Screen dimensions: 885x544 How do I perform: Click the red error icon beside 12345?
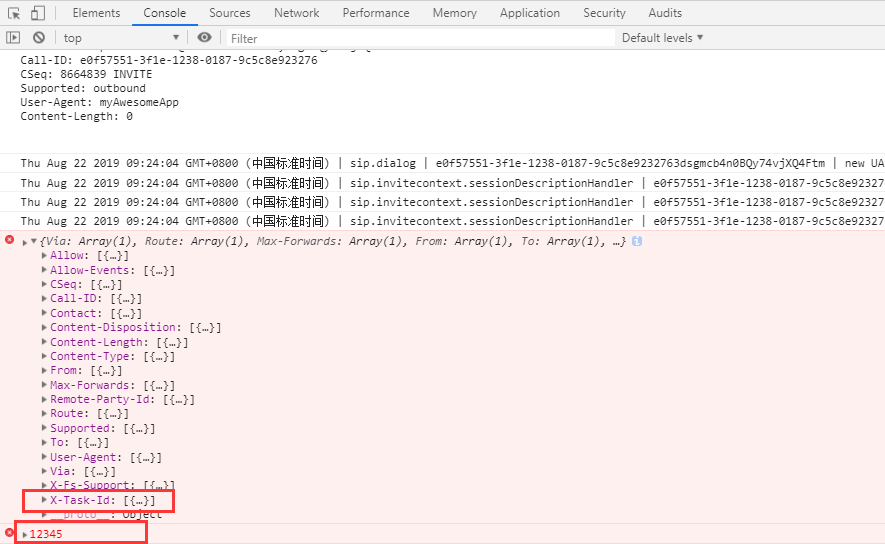click(9, 532)
